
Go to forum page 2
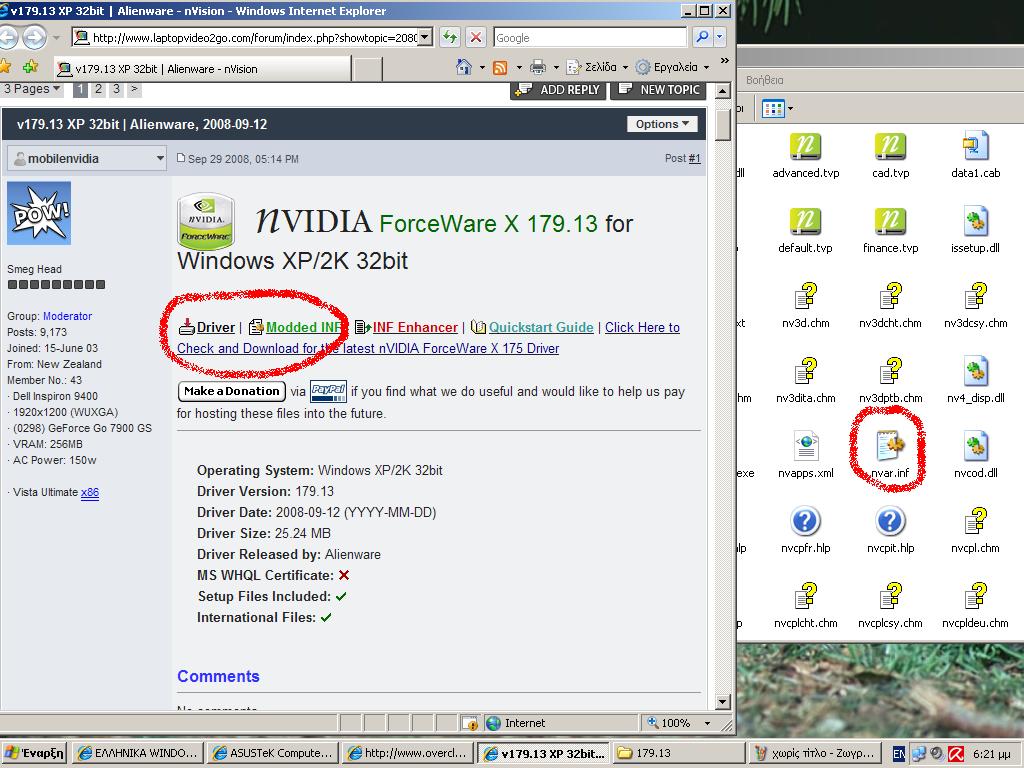(x=99, y=89)
